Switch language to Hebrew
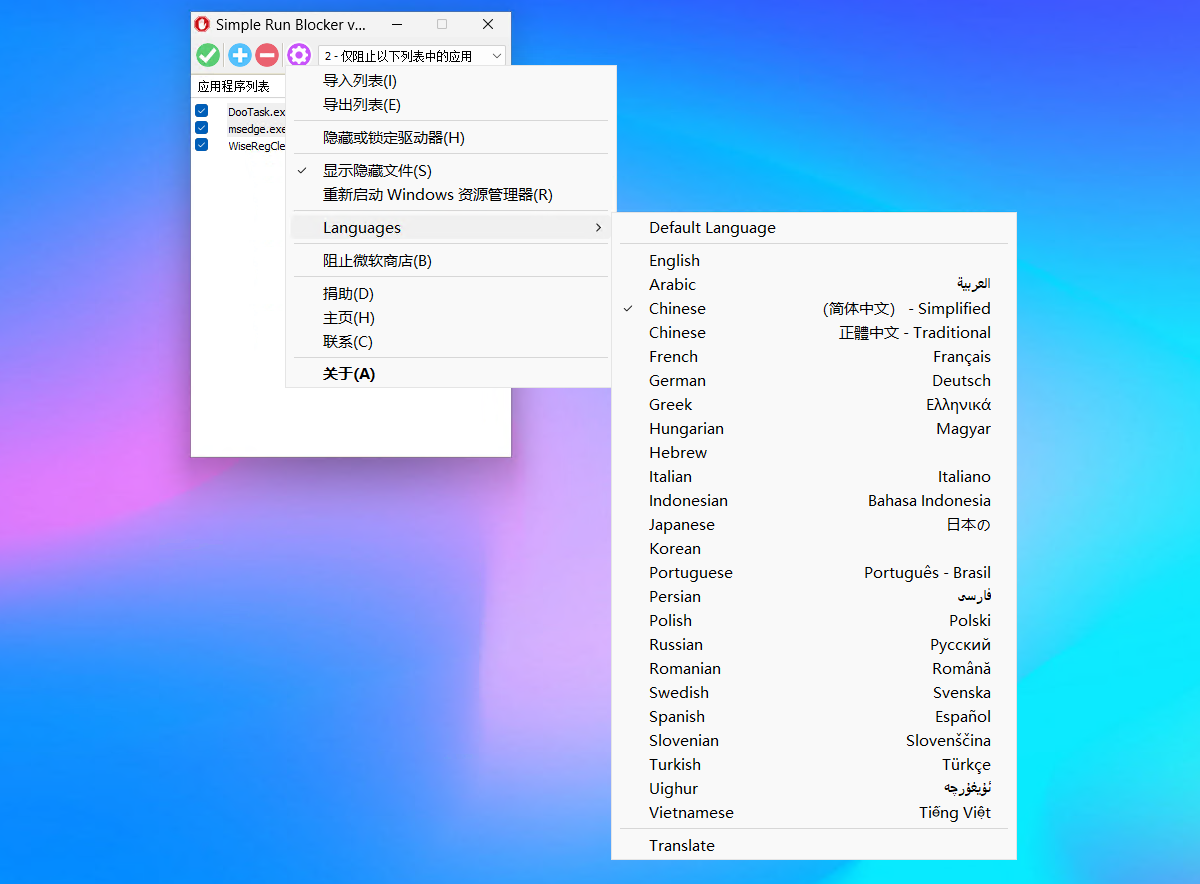Screen dimensions: 1200x884 click(814, 453)
